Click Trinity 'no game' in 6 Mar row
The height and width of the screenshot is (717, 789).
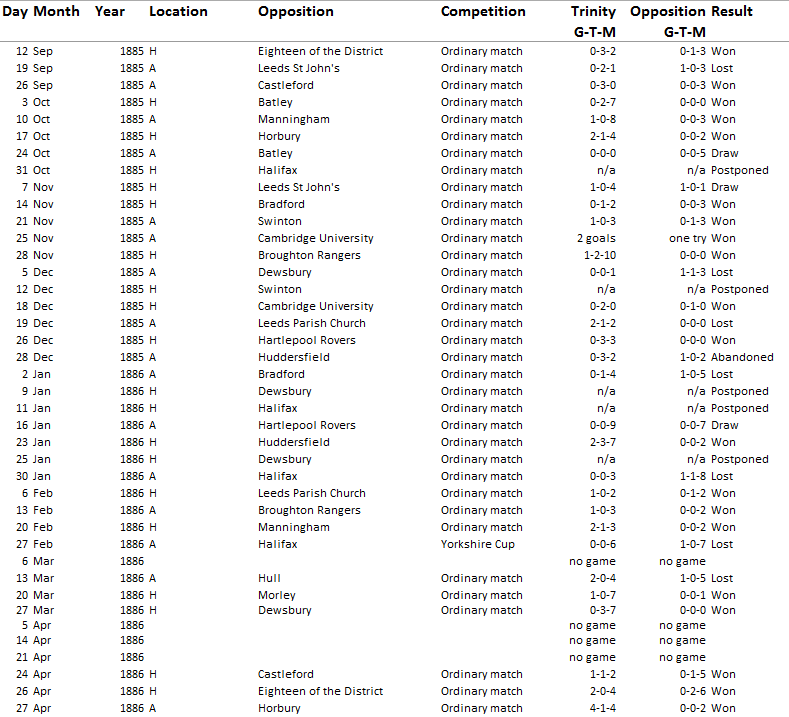(592, 562)
